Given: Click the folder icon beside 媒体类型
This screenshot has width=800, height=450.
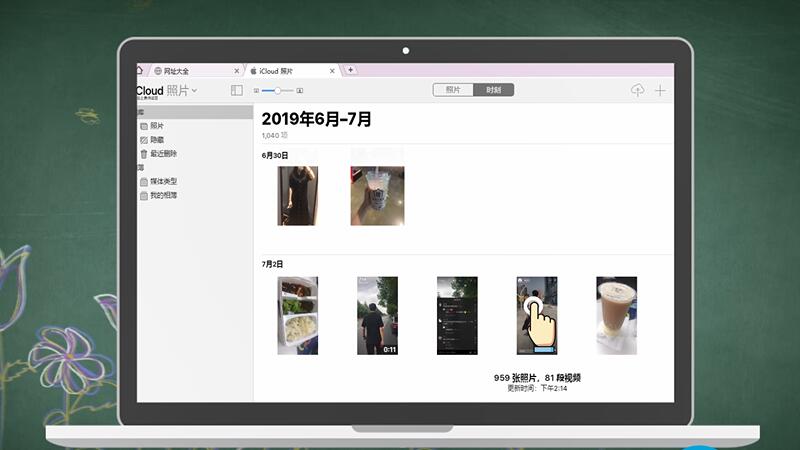Looking at the screenshot, I should coord(144,182).
